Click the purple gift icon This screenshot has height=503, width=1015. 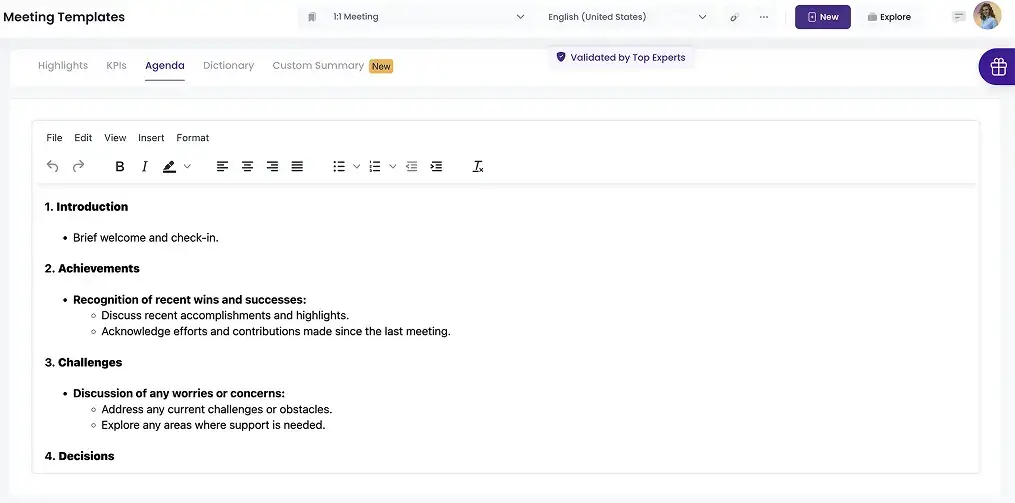997,67
